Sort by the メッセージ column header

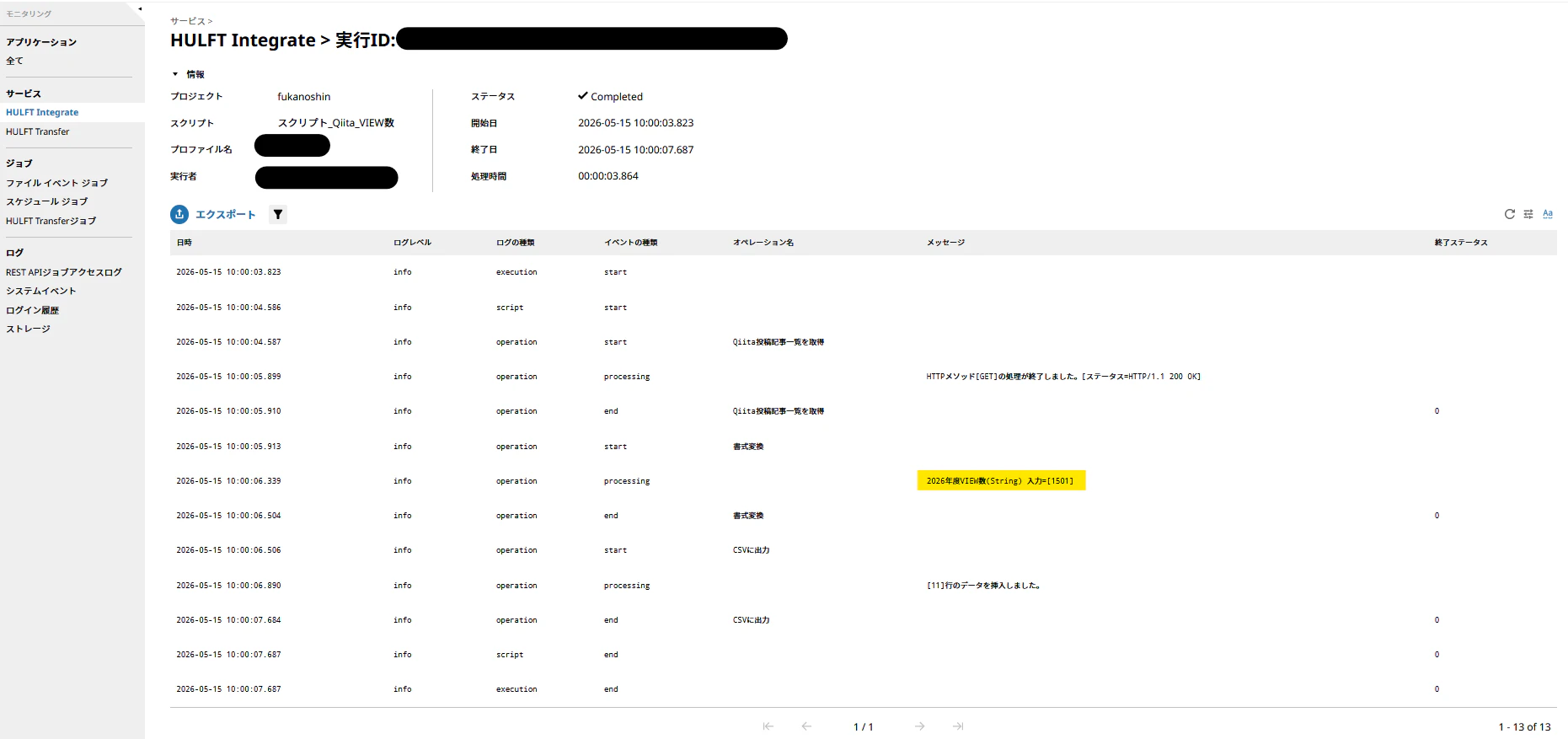pos(946,243)
